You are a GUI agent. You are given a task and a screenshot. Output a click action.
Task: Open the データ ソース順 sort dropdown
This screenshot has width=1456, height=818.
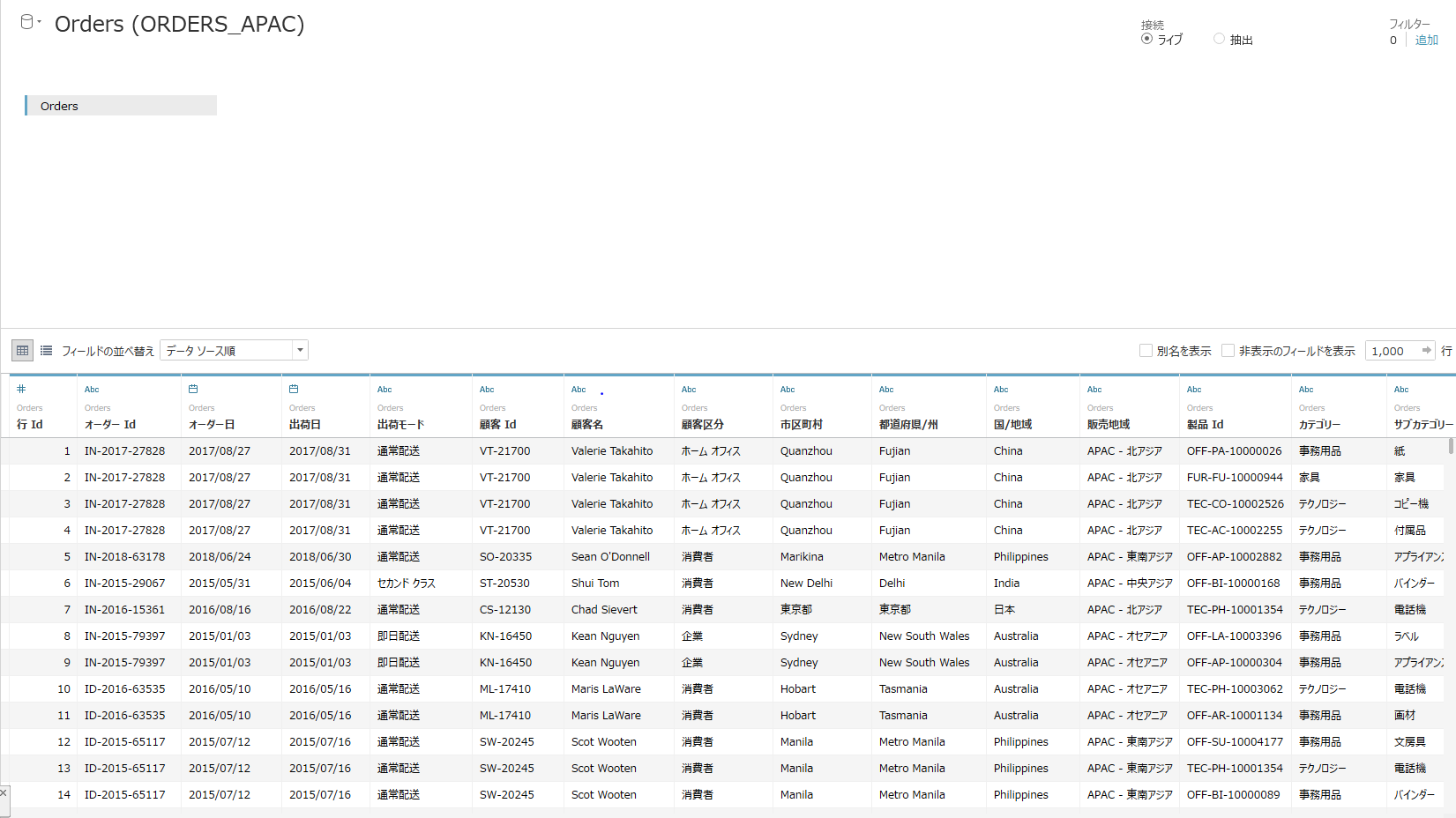coord(300,350)
